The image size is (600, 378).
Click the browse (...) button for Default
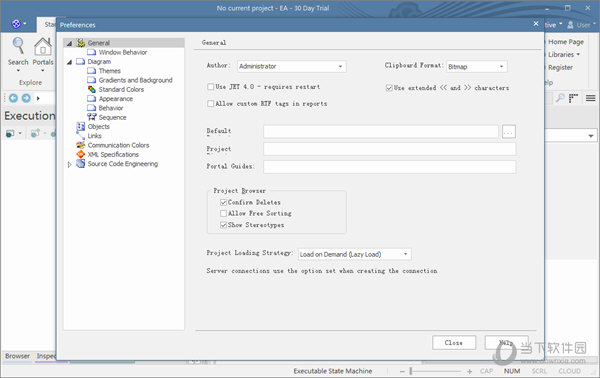[509, 132]
